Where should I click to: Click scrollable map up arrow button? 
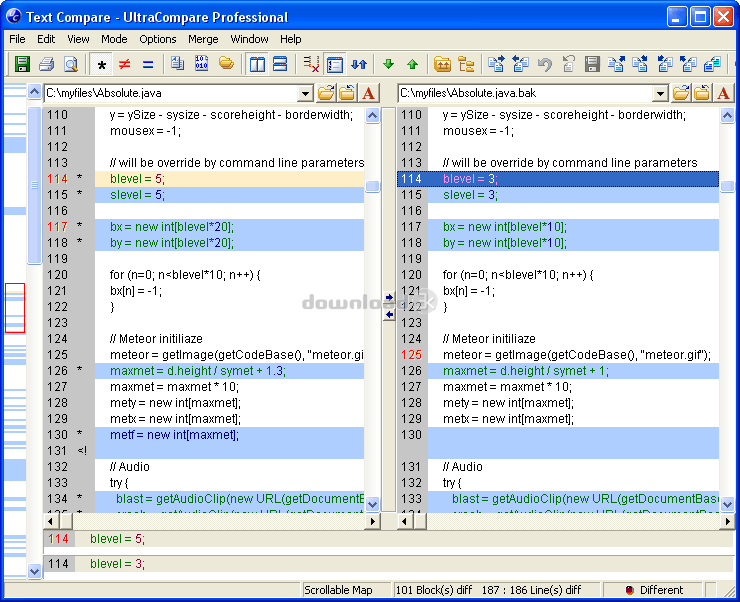pos(34,91)
